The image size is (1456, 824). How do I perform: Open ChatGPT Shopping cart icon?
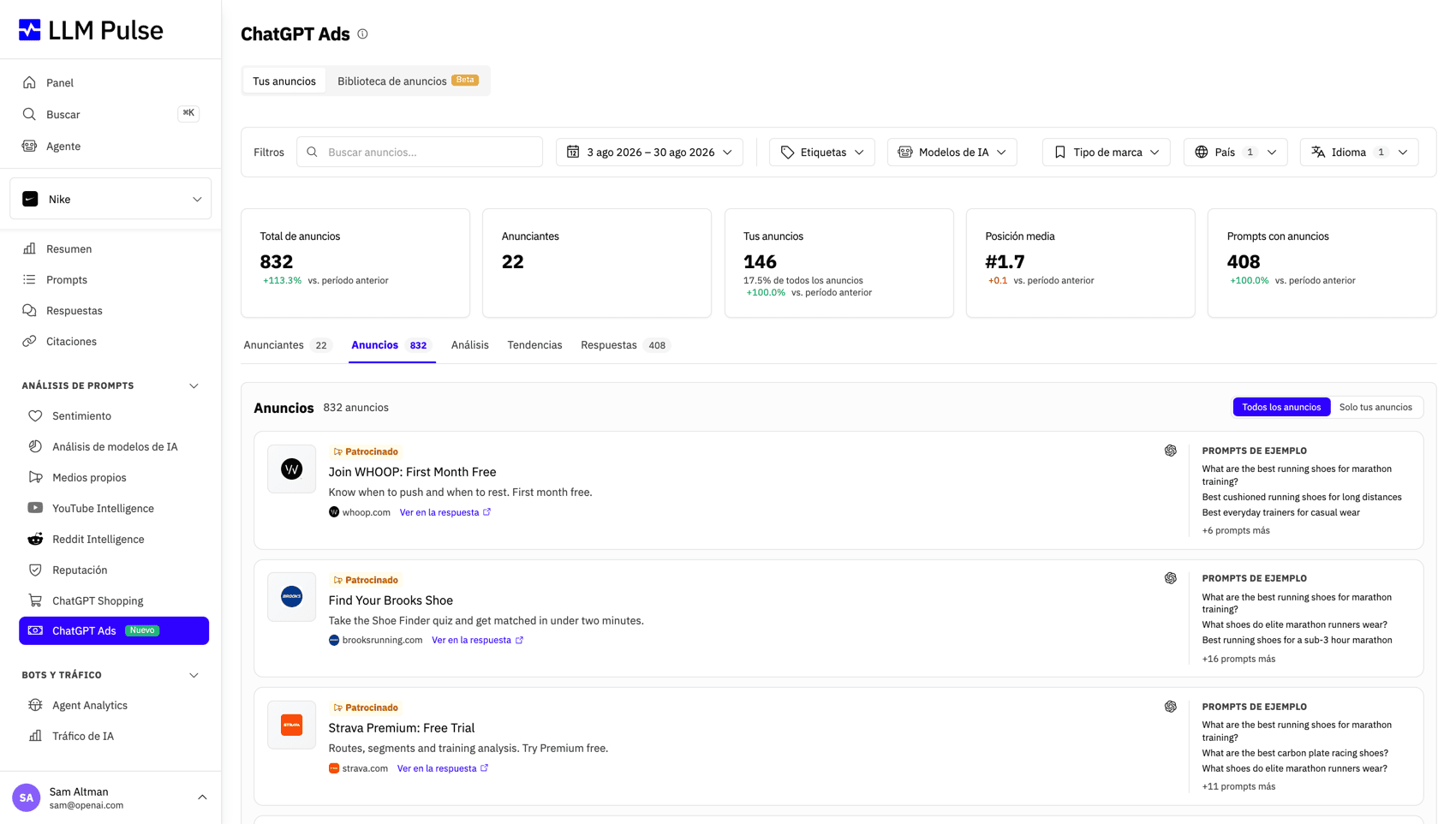[35, 600]
